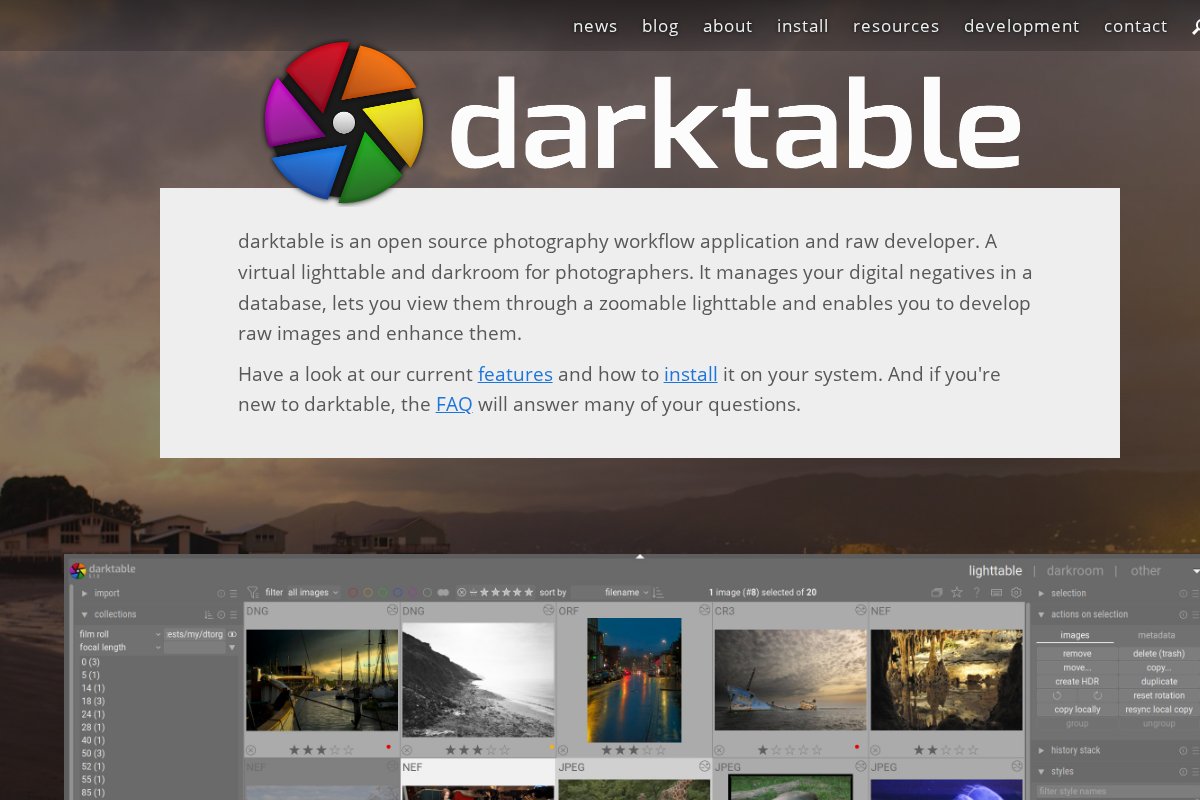Open the resources menu in site navigation
1200x800 pixels.
tap(895, 26)
